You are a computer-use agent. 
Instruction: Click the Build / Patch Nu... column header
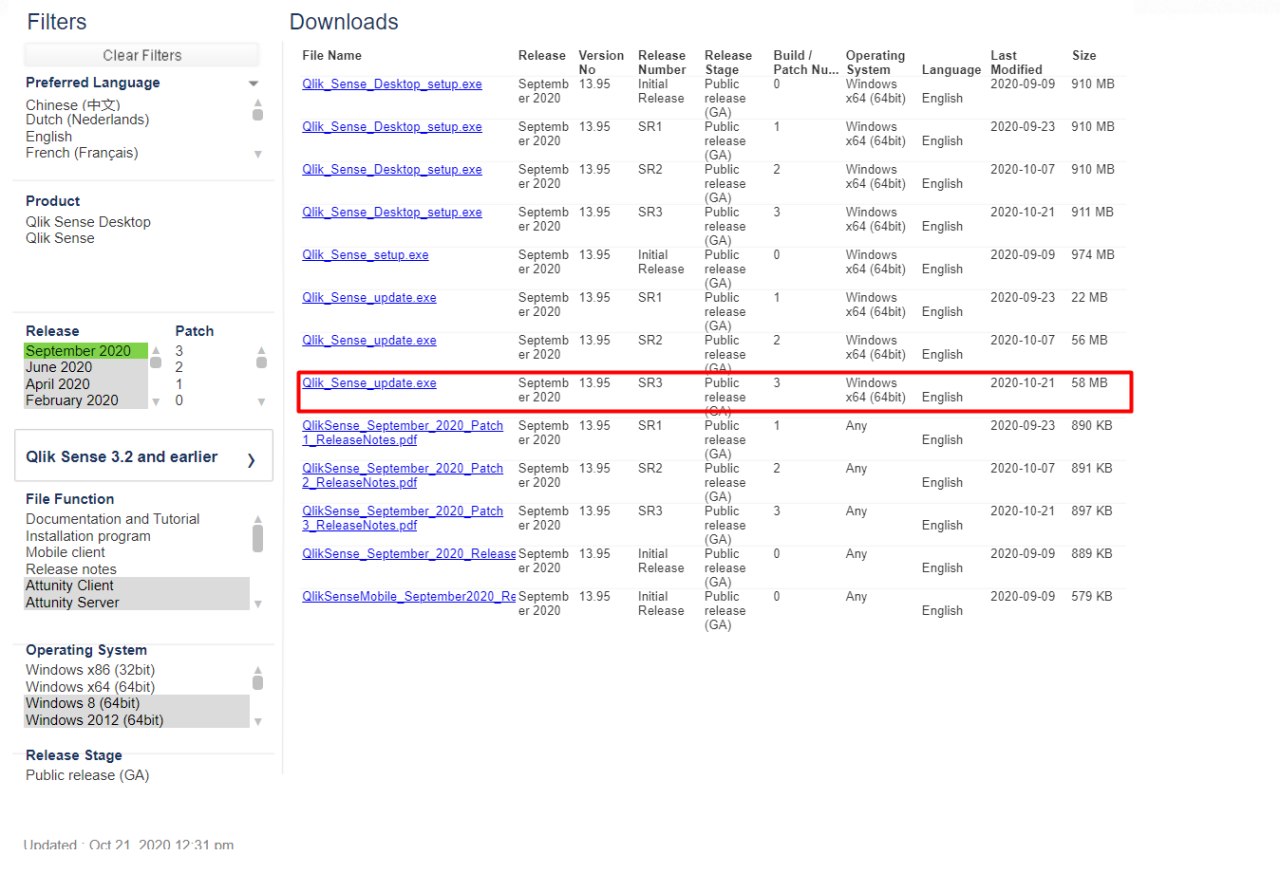(x=806, y=62)
